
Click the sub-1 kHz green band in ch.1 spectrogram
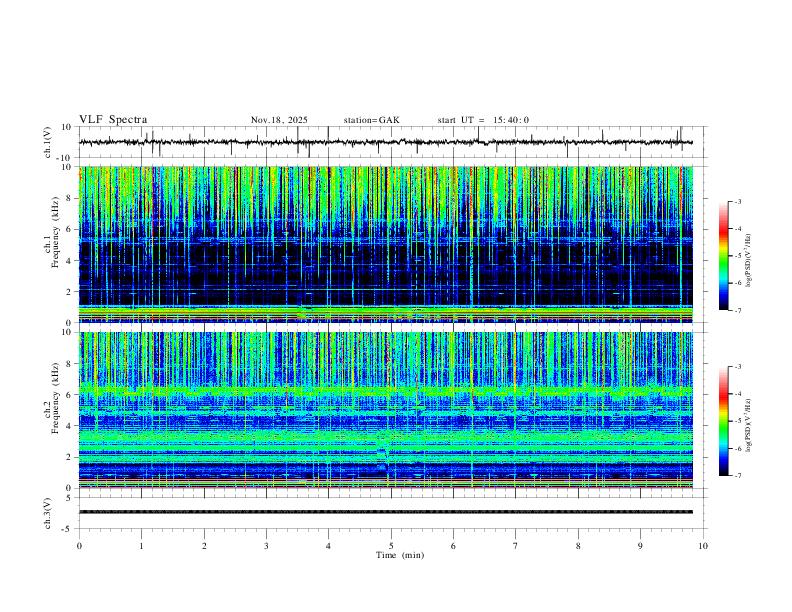tap(386, 312)
